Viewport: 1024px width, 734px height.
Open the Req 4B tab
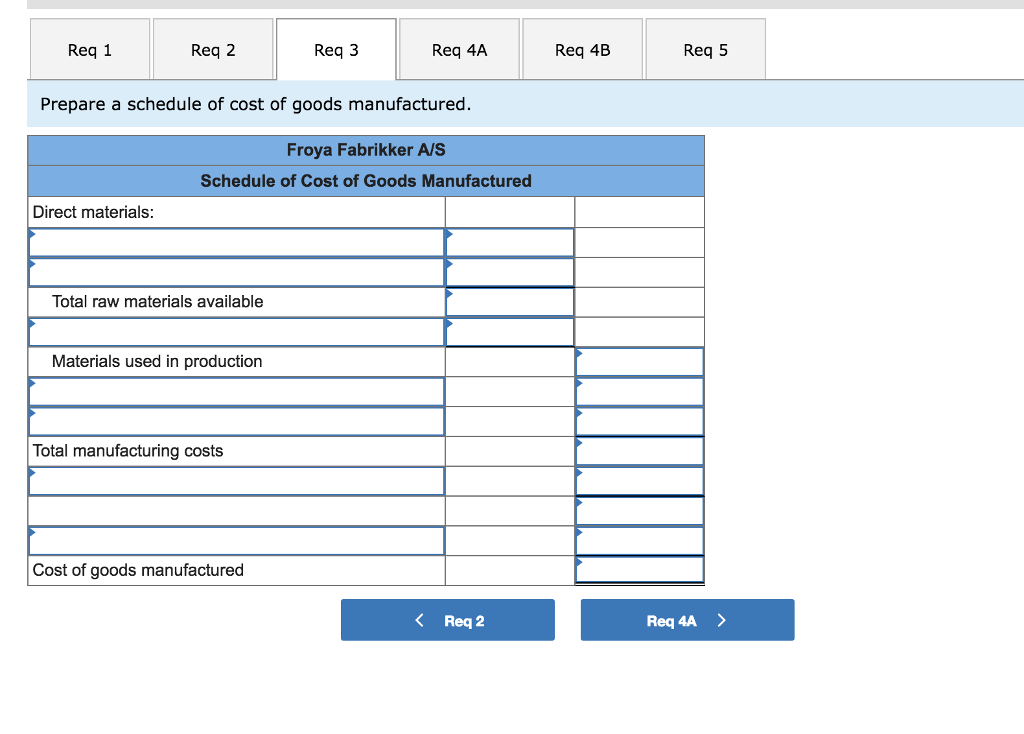point(583,50)
